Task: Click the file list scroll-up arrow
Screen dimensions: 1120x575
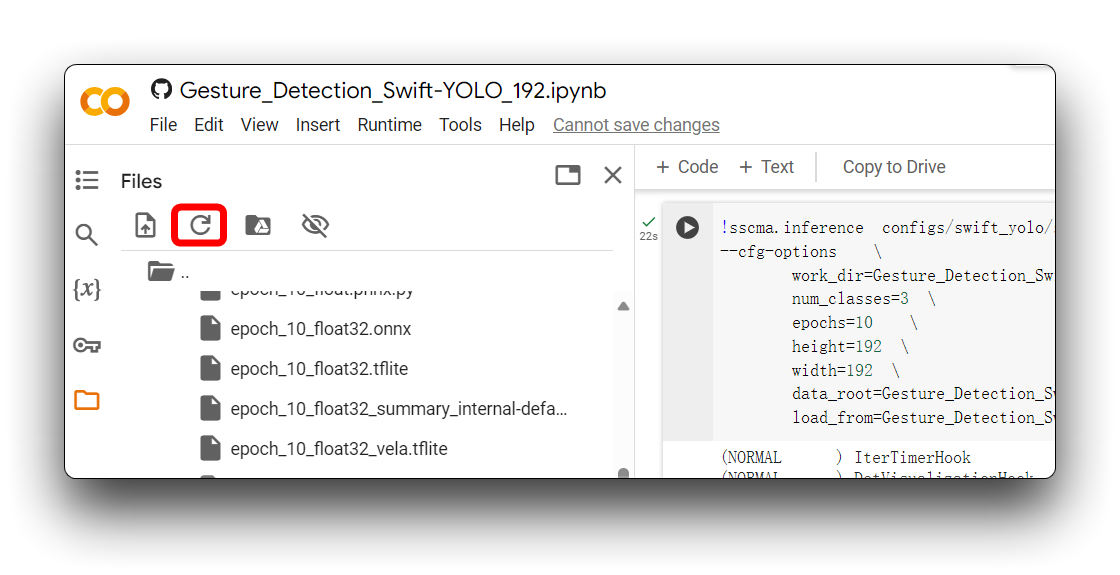Action: [623, 306]
